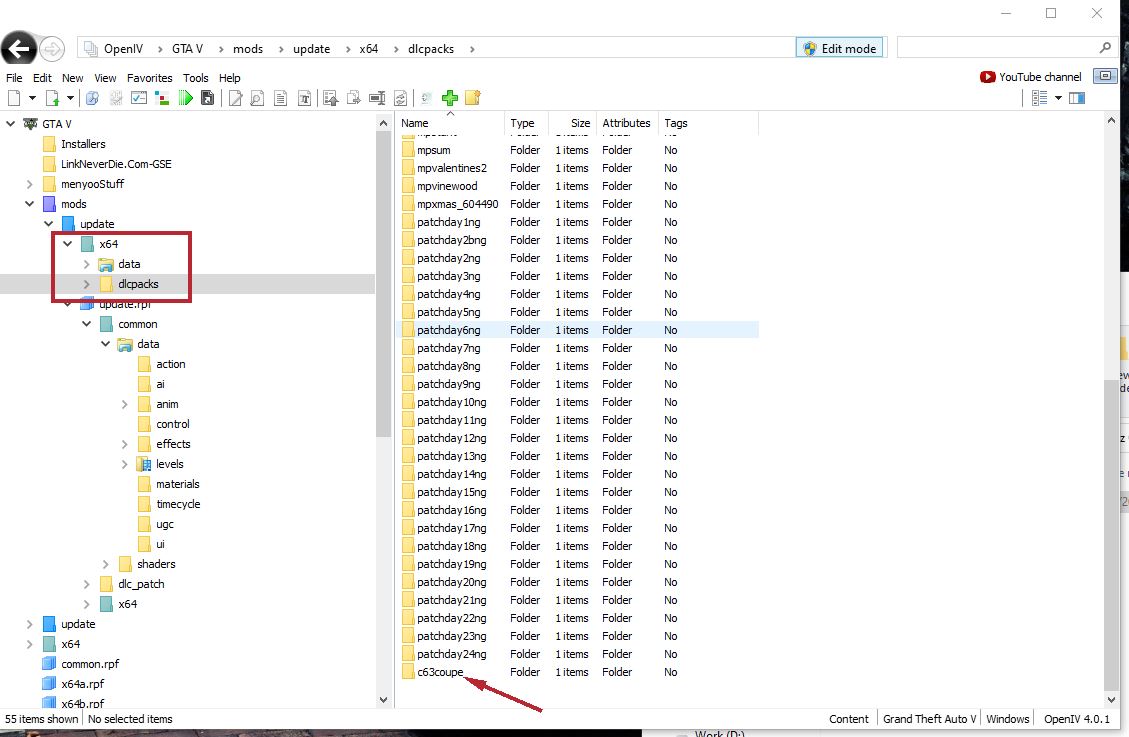Sort by Size column header
The width and height of the screenshot is (1129, 737).
tap(580, 123)
